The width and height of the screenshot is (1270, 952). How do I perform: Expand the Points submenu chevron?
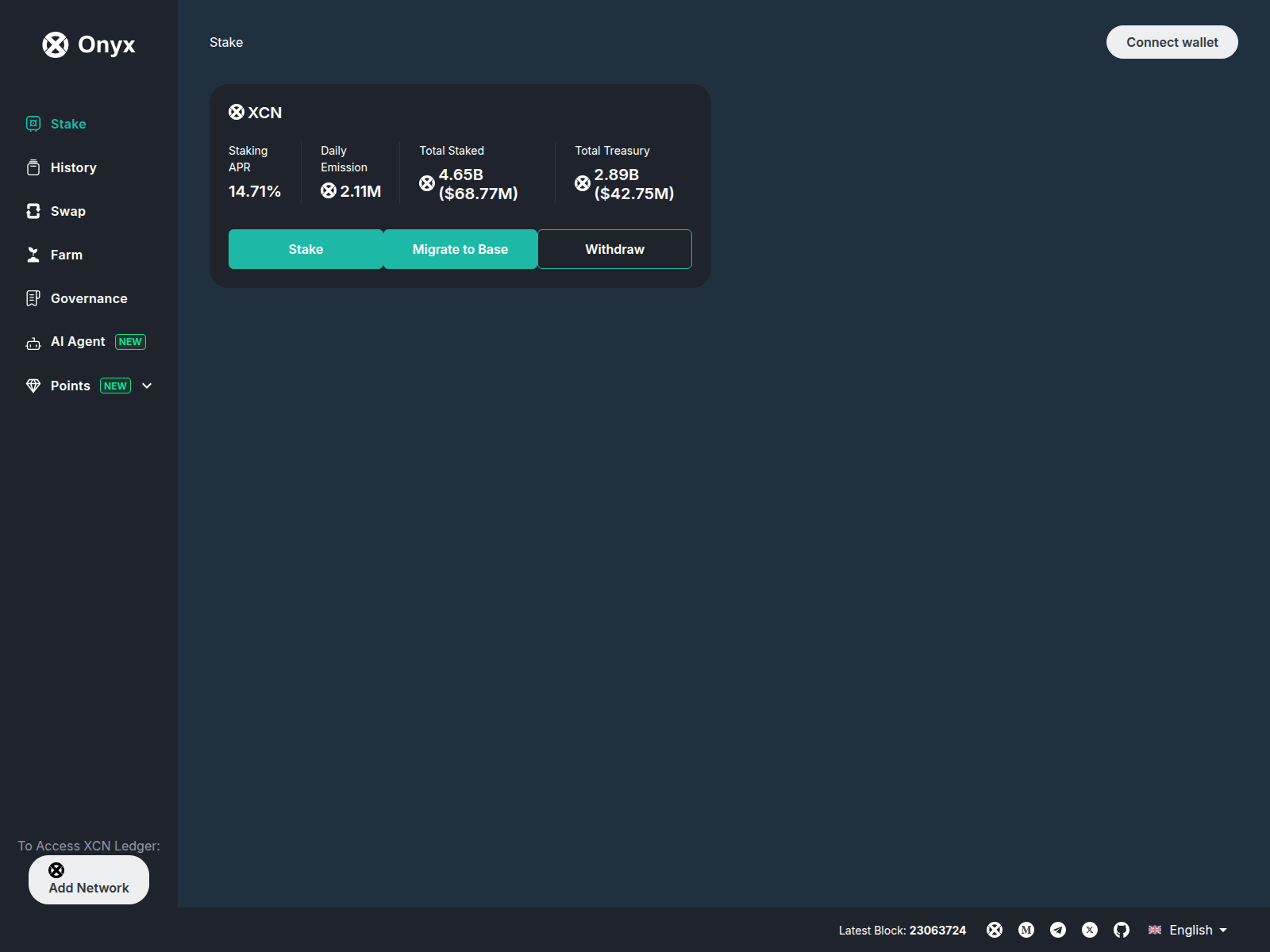[147, 386]
